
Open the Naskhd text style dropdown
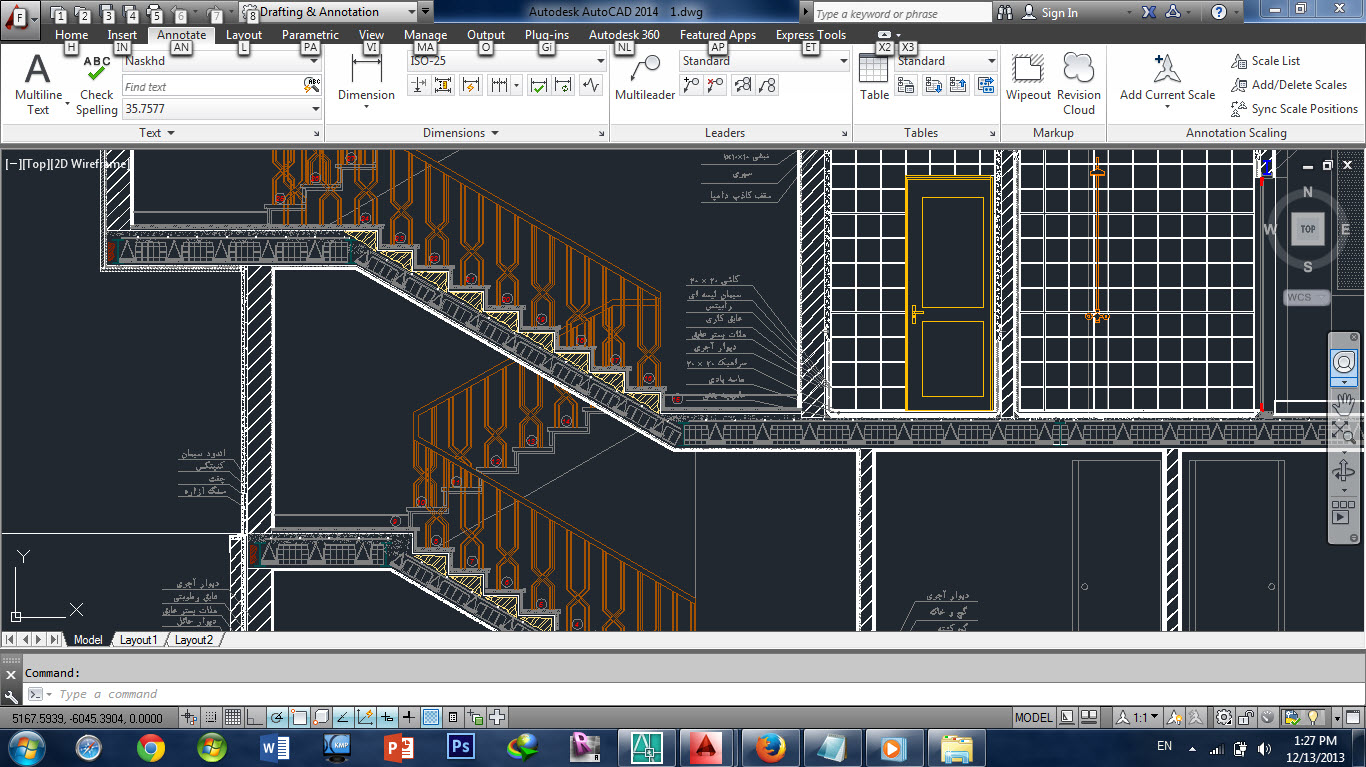(x=222, y=61)
